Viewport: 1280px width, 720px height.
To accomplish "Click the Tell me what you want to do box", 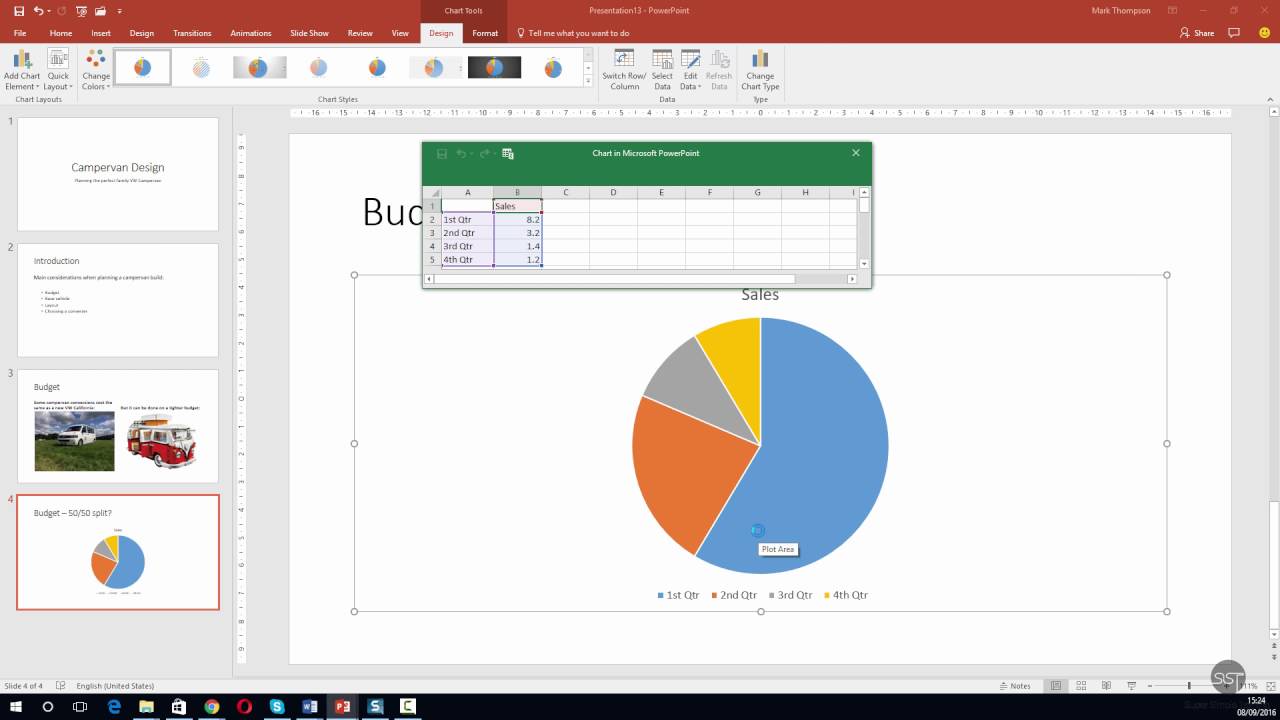I will pyautogui.click(x=573, y=33).
